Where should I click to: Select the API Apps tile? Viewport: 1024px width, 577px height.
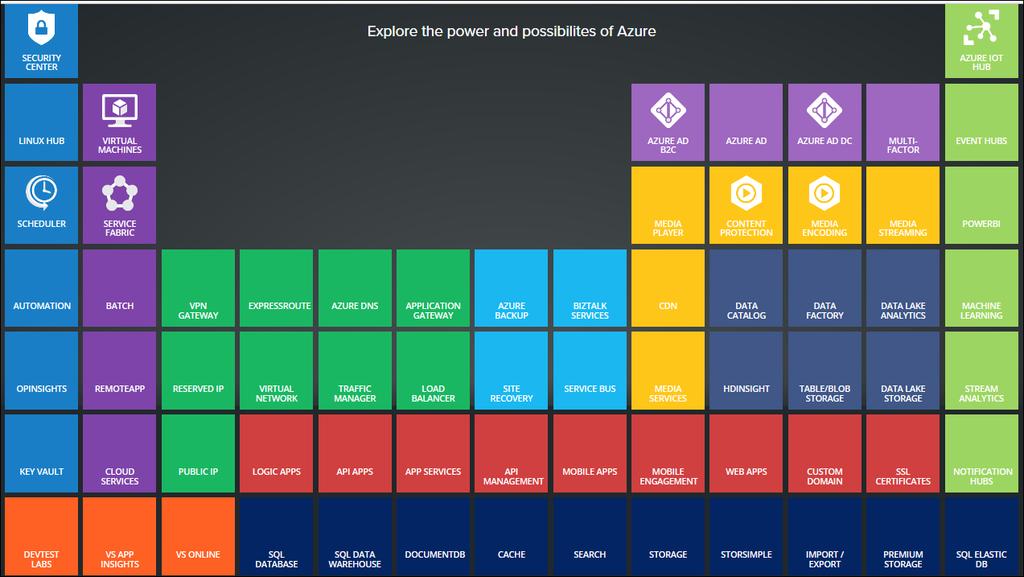[355, 454]
